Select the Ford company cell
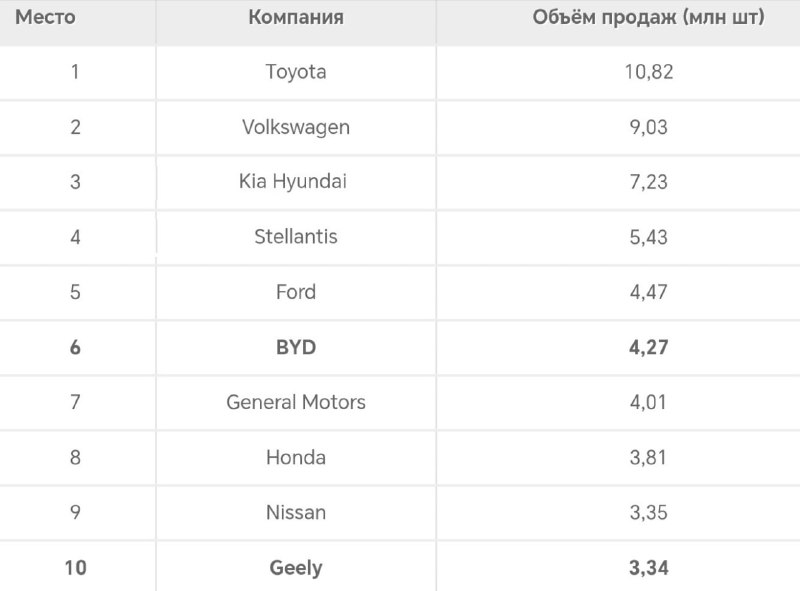Viewport: 800px width, 591px height. pos(296,292)
